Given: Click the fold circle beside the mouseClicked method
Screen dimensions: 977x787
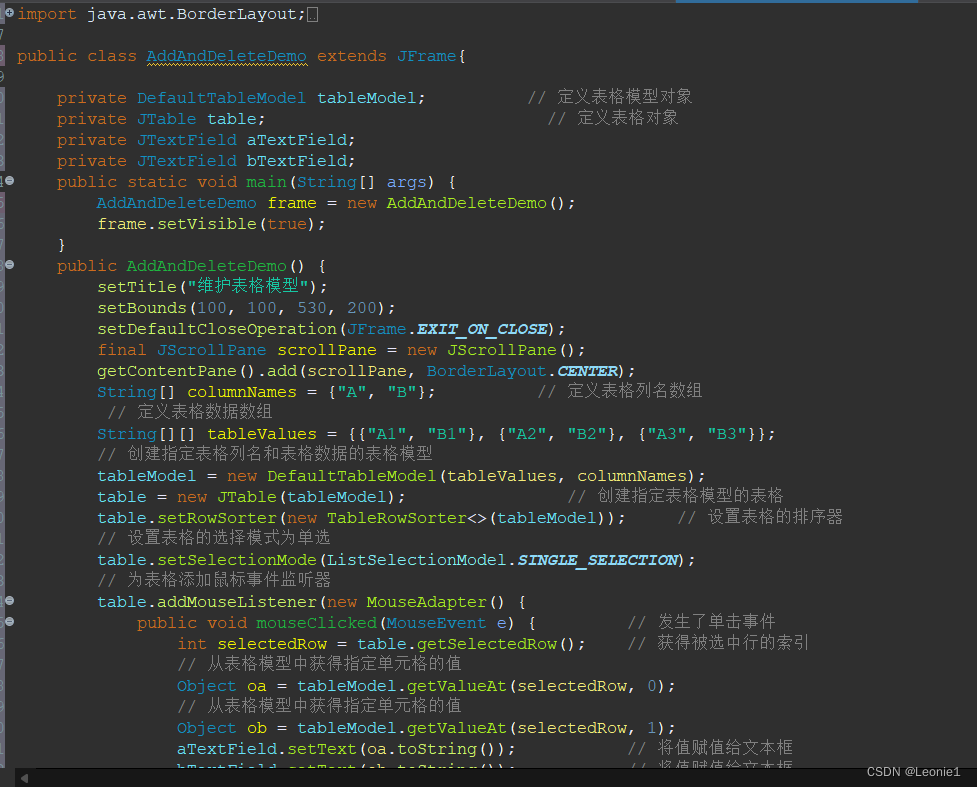Looking at the screenshot, I should click(8, 622).
